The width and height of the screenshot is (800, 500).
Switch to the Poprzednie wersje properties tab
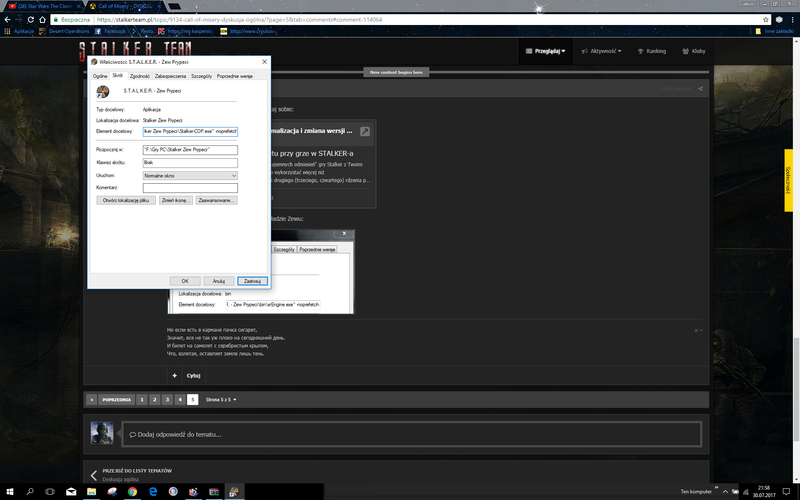[x=234, y=76]
